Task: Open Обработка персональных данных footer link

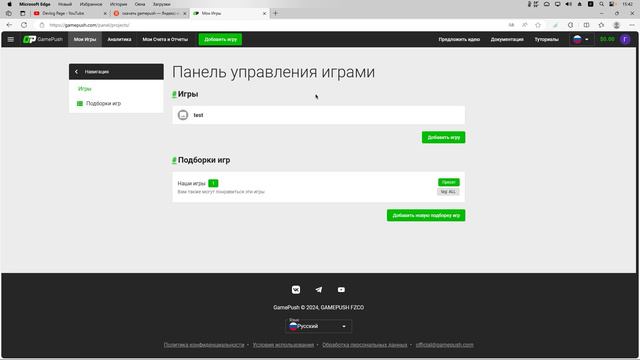Action: pyautogui.click(x=364, y=345)
